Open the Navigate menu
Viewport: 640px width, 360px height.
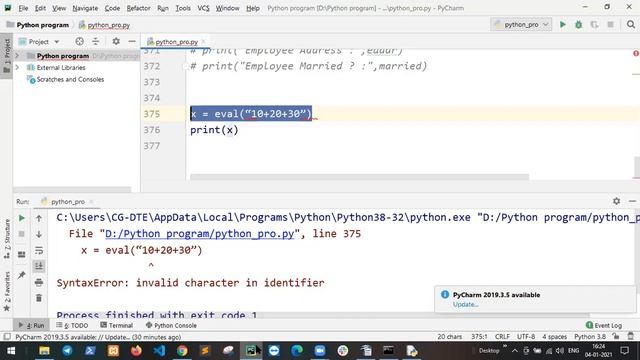click(x=85, y=8)
